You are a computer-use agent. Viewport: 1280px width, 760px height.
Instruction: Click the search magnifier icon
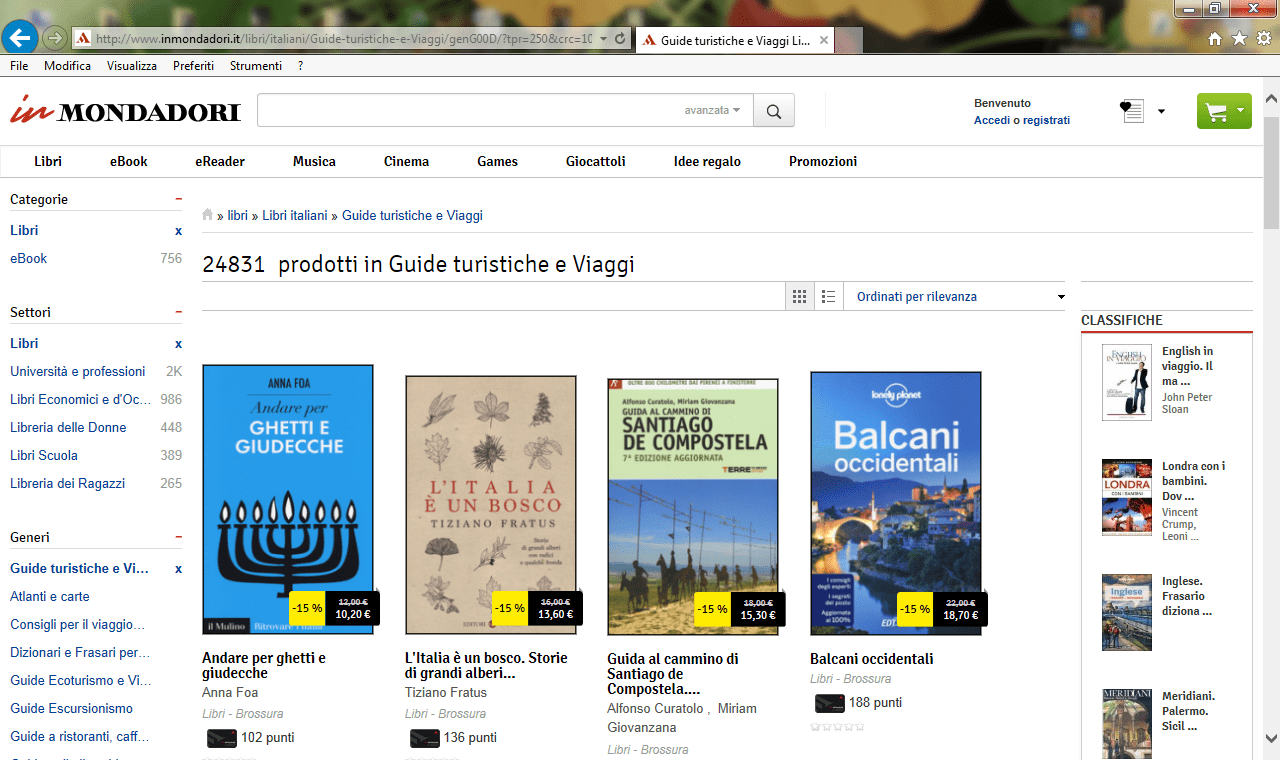(773, 110)
